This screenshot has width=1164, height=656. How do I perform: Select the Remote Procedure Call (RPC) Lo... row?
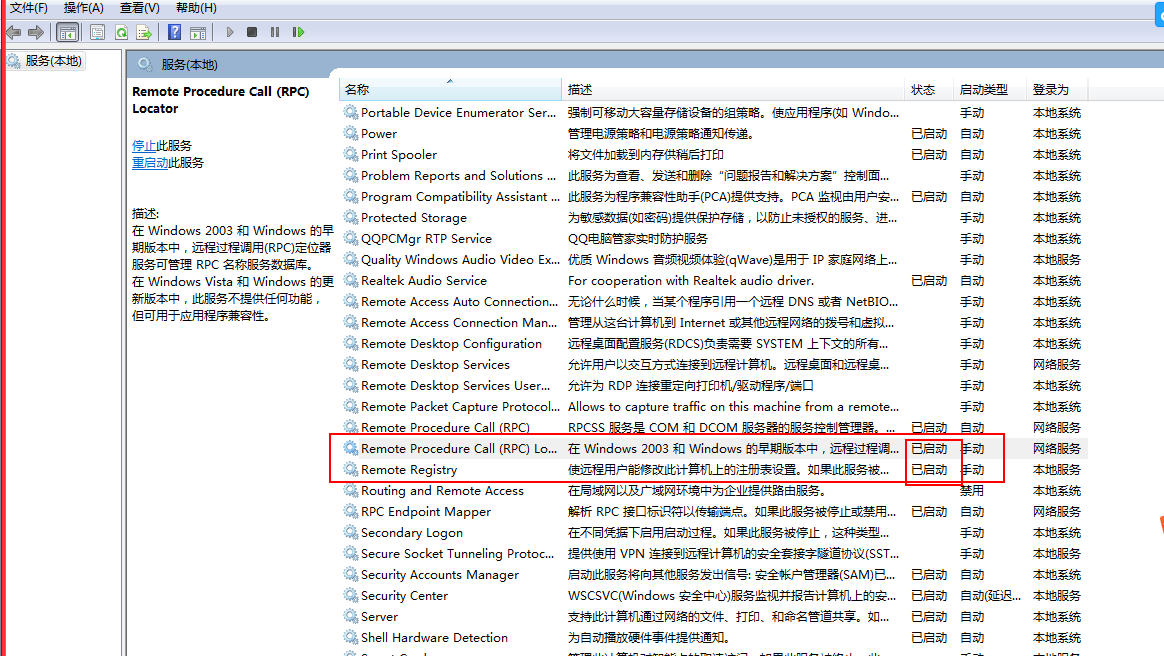point(713,448)
